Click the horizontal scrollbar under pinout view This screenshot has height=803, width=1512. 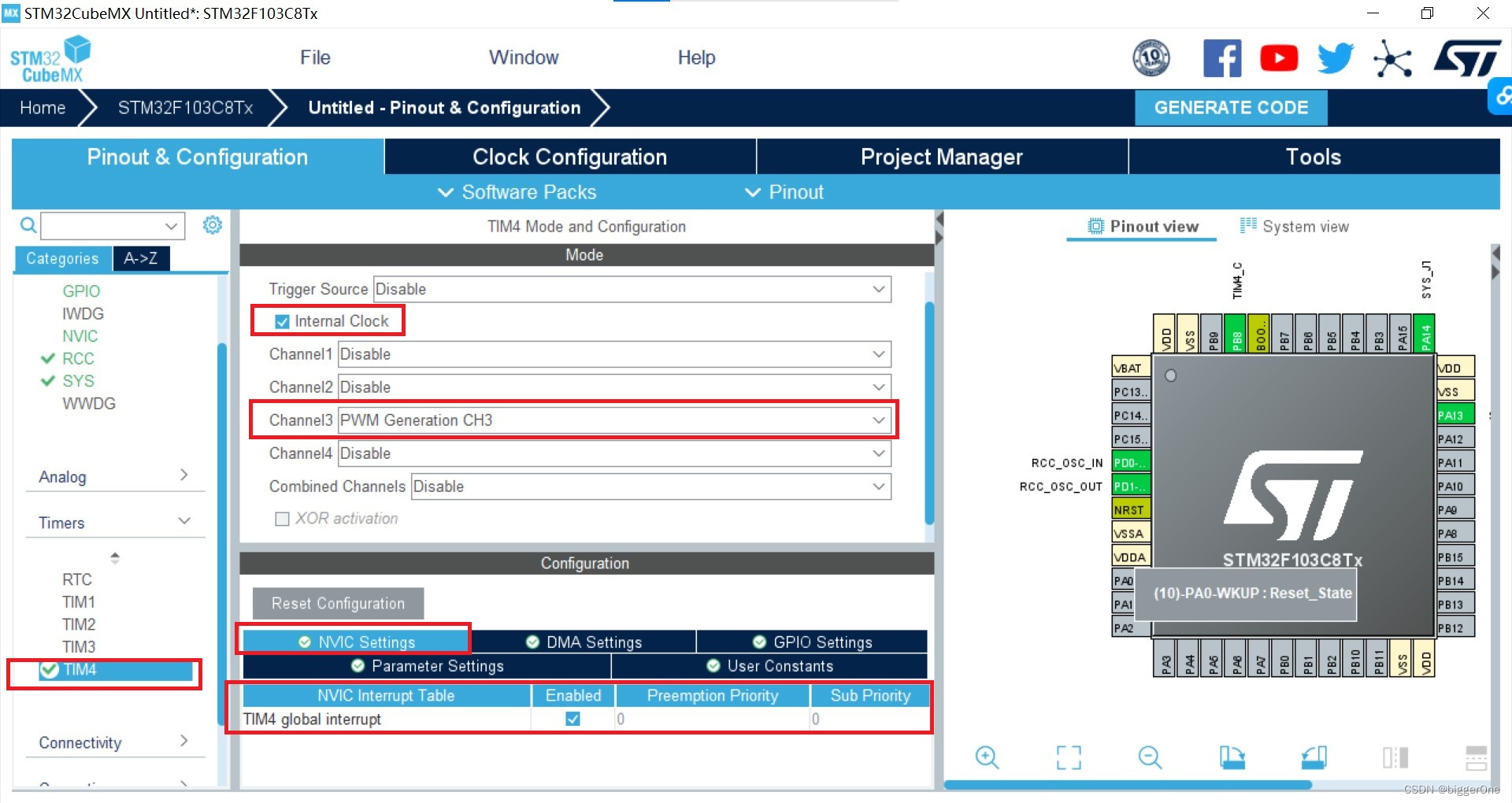pos(1128,785)
